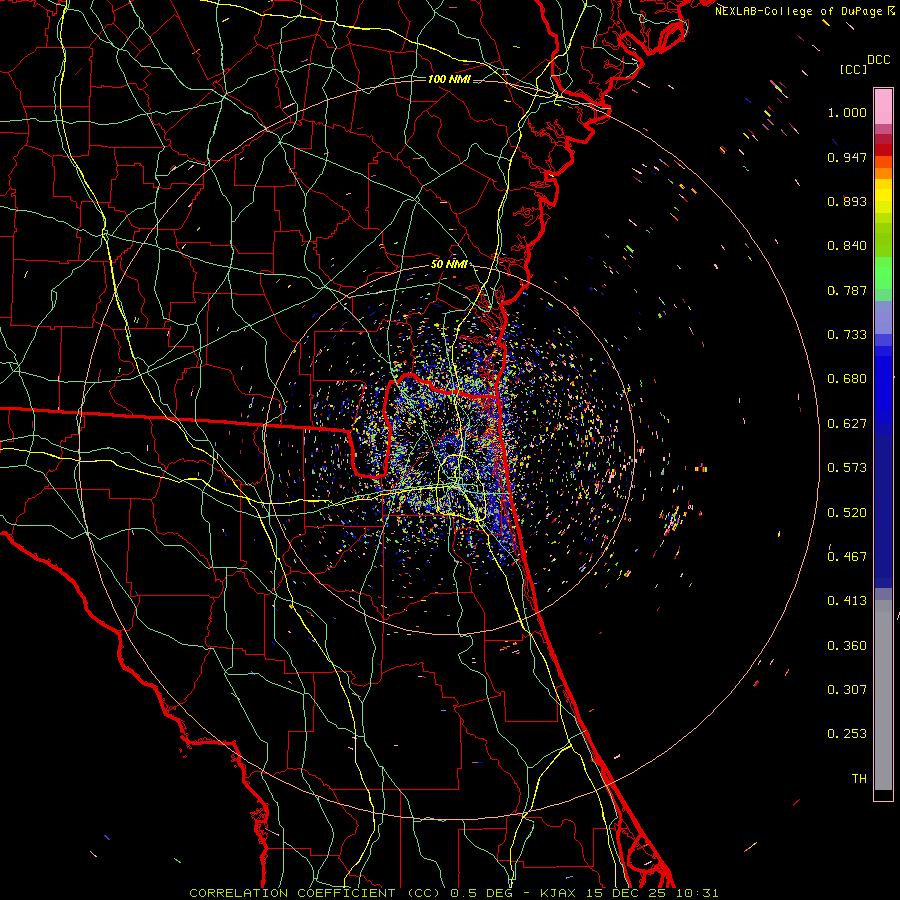
Task: Click the NEXLAB-College of DuPage credit text
Action: 798,11
